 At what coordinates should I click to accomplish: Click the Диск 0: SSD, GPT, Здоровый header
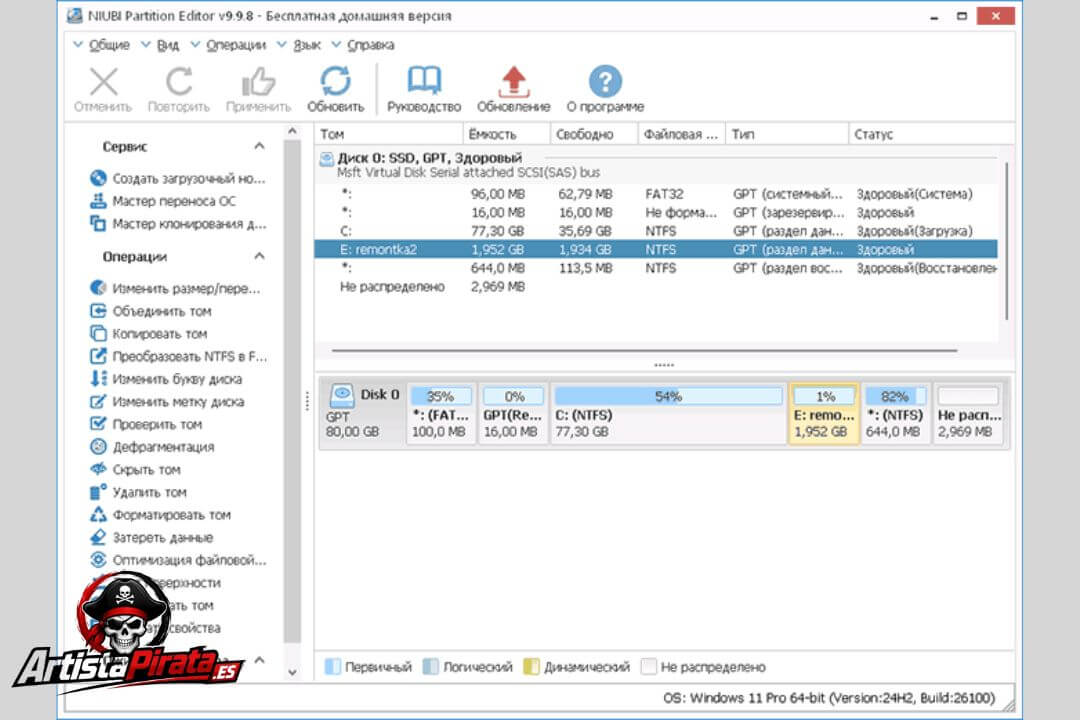pyautogui.click(x=430, y=158)
